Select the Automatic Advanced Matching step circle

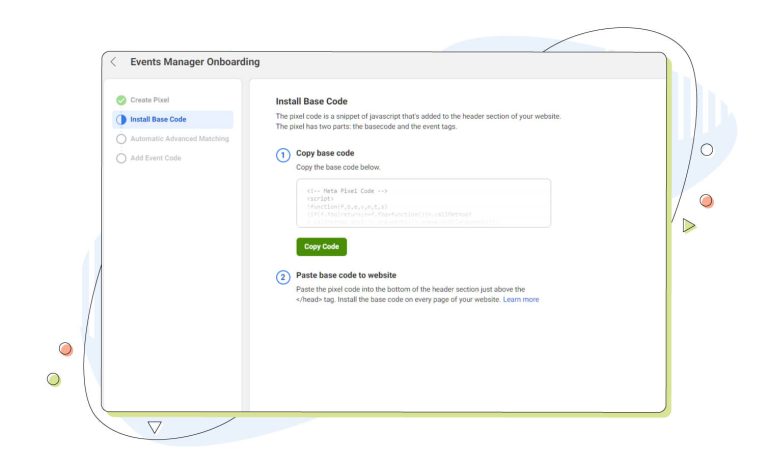(x=121, y=139)
